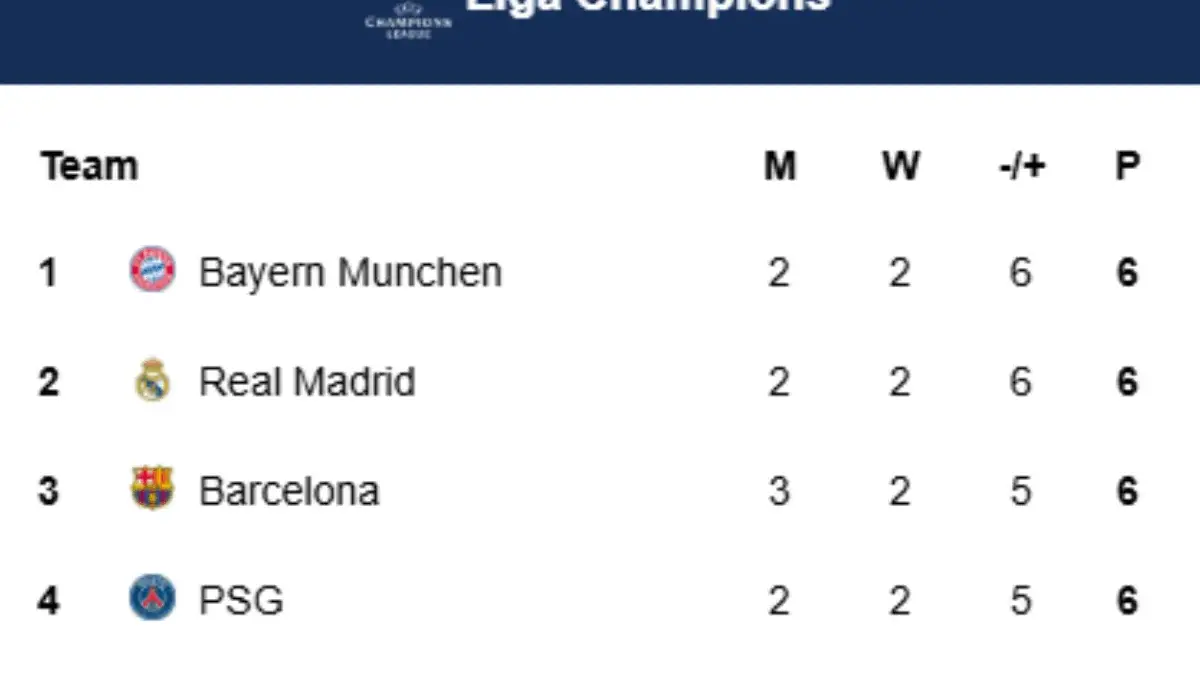The height and width of the screenshot is (675, 1200).
Task: Sort by the W wins column header
Action: 900,166
